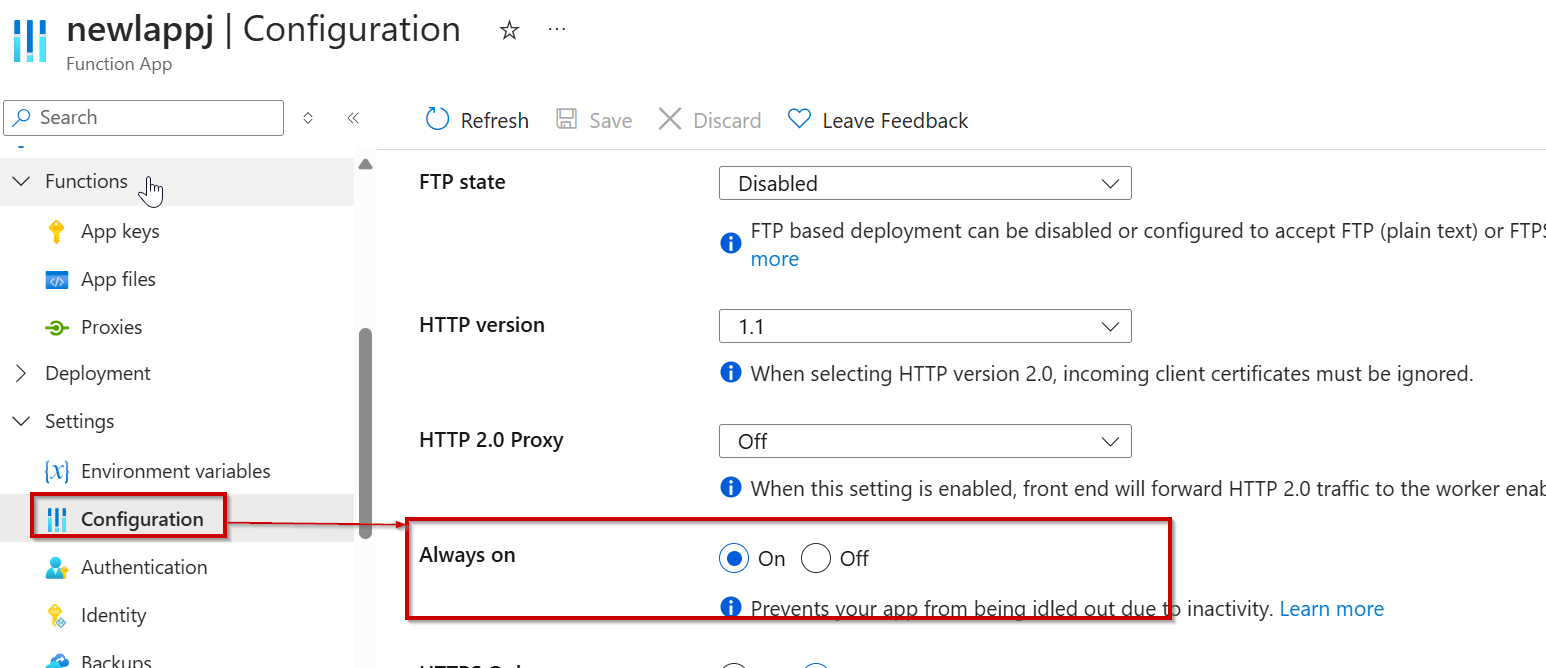Open the ellipsis more options menu
Screen dimensions: 1546x668
pyautogui.click(x=557, y=29)
